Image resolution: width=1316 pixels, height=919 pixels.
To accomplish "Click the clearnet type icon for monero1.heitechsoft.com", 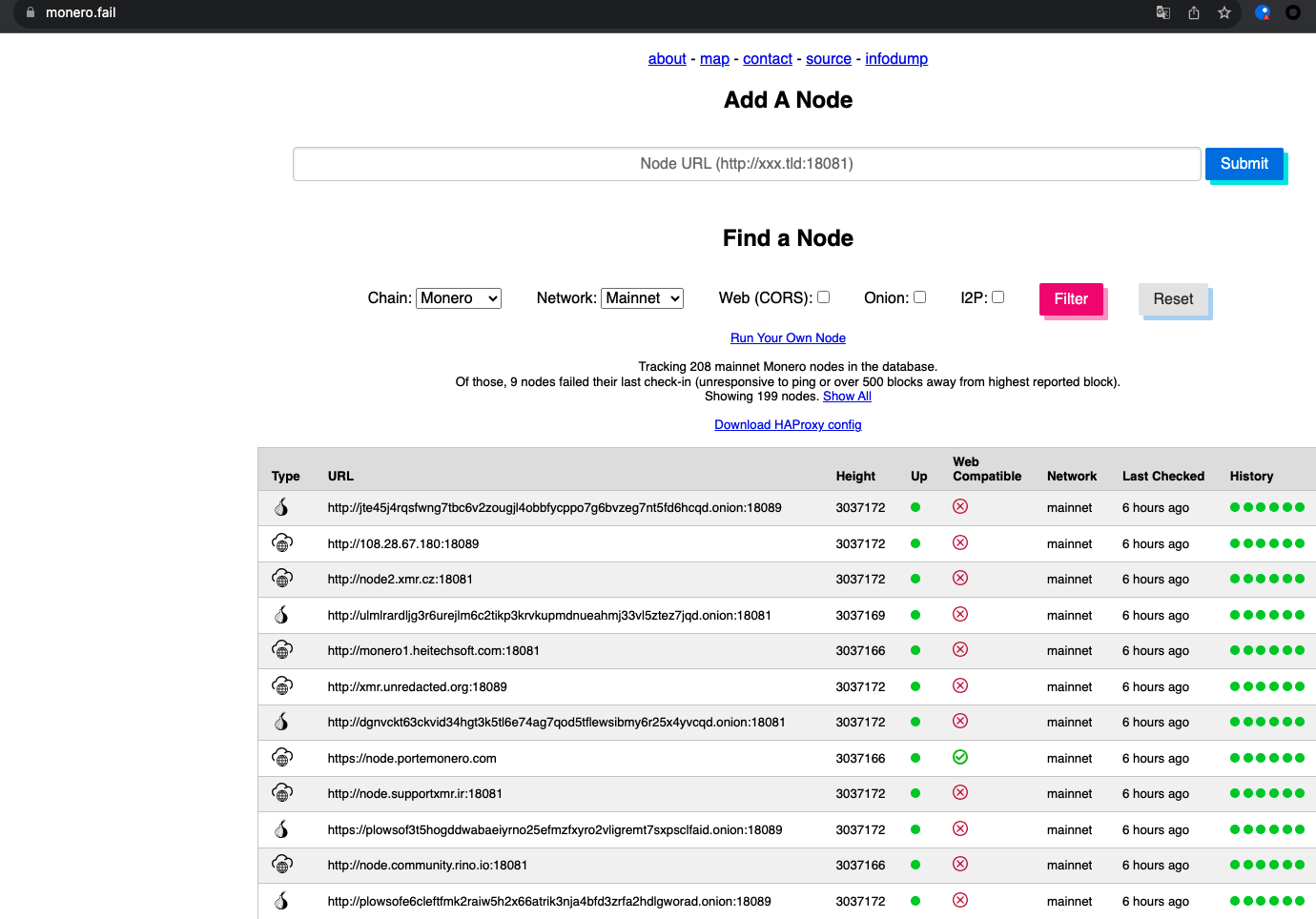I will click(282, 650).
